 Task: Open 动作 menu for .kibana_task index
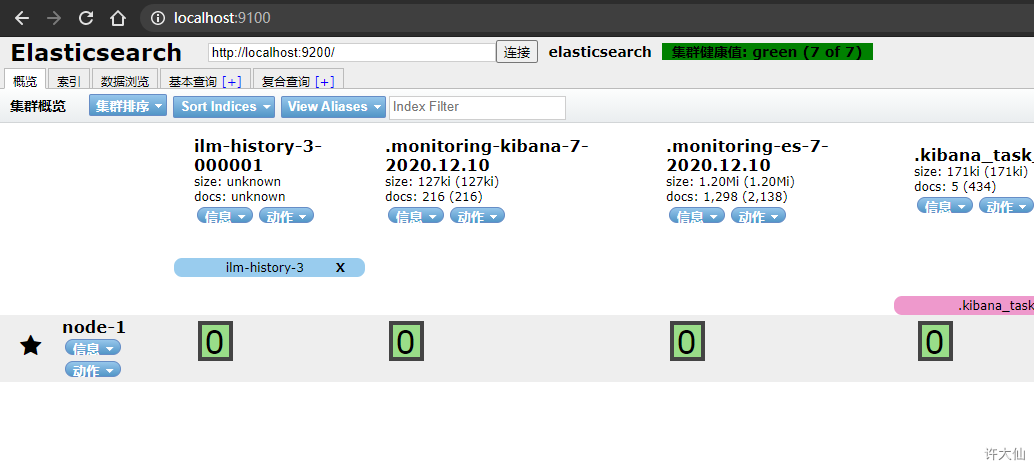coord(1006,205)
